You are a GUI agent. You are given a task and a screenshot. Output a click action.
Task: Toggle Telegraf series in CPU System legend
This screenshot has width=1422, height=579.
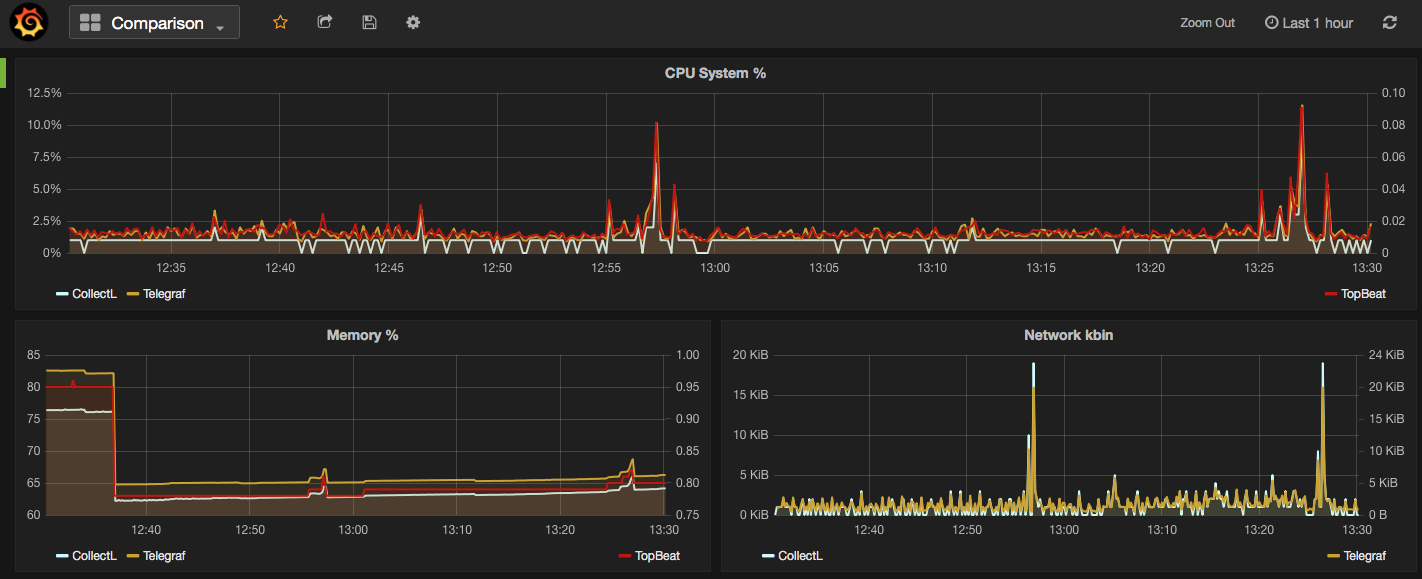[x=164, y=294]
